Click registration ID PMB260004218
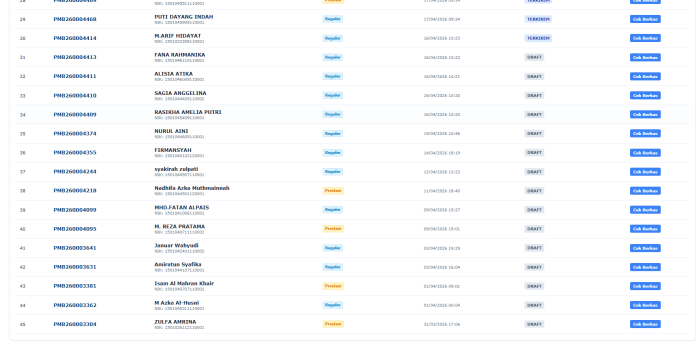Viewport: 700px width, 360px height. [x=75, y=191]
